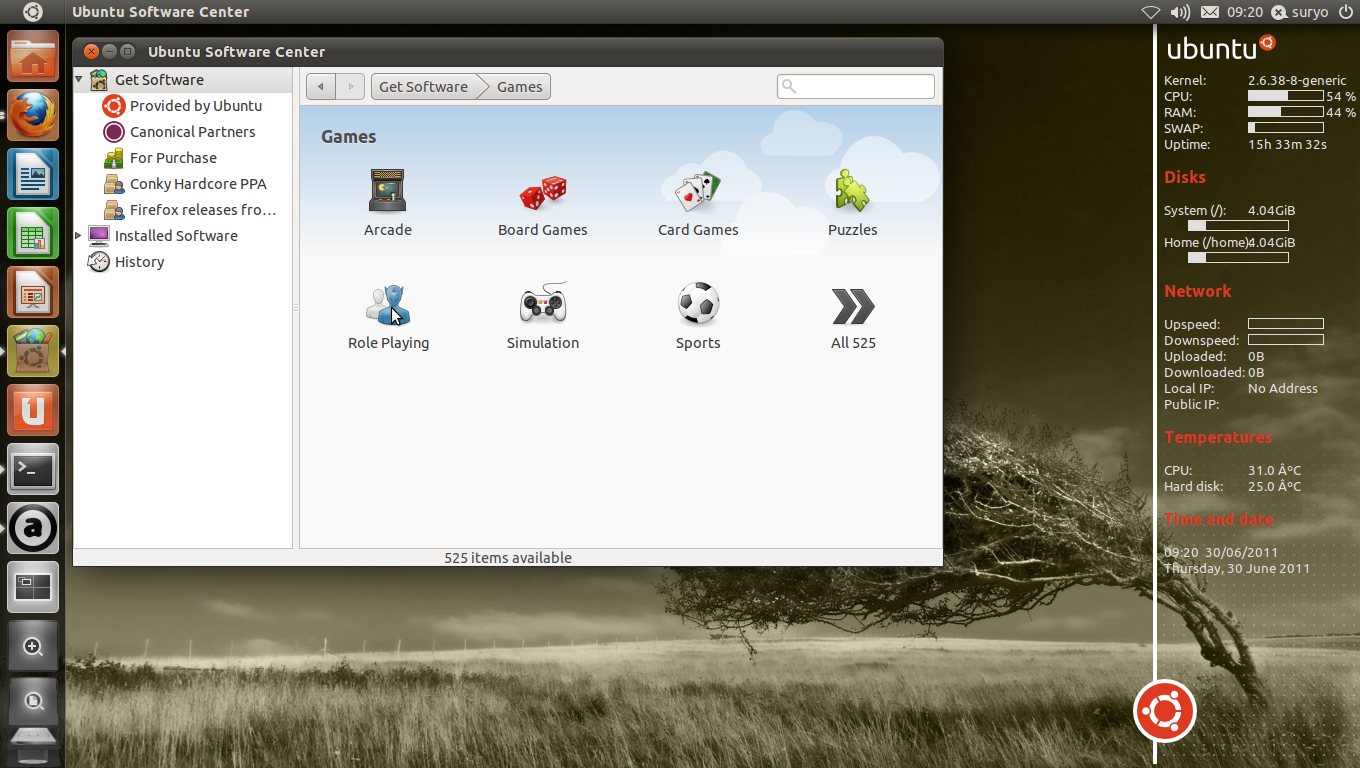Open Home Folder from the launcher
This screenshot has height=768, width=1360.
[x=33, y=56]
